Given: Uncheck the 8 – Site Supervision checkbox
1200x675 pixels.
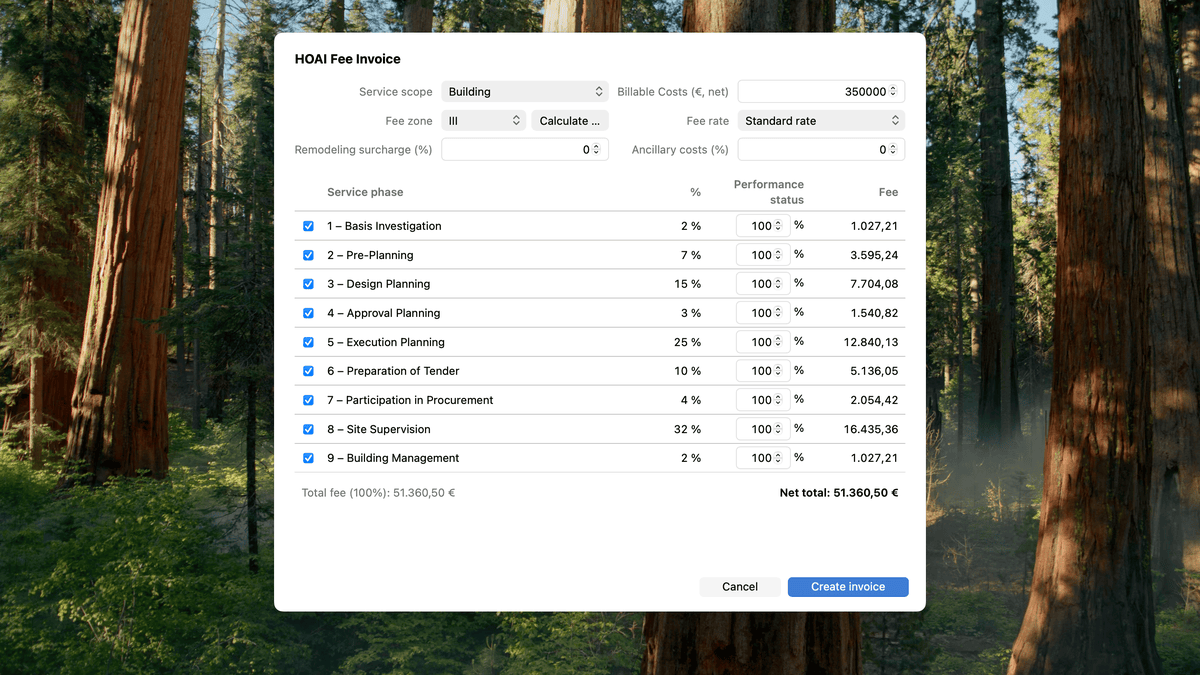Looking at the screenshot, I should click(x=308, y=429).
